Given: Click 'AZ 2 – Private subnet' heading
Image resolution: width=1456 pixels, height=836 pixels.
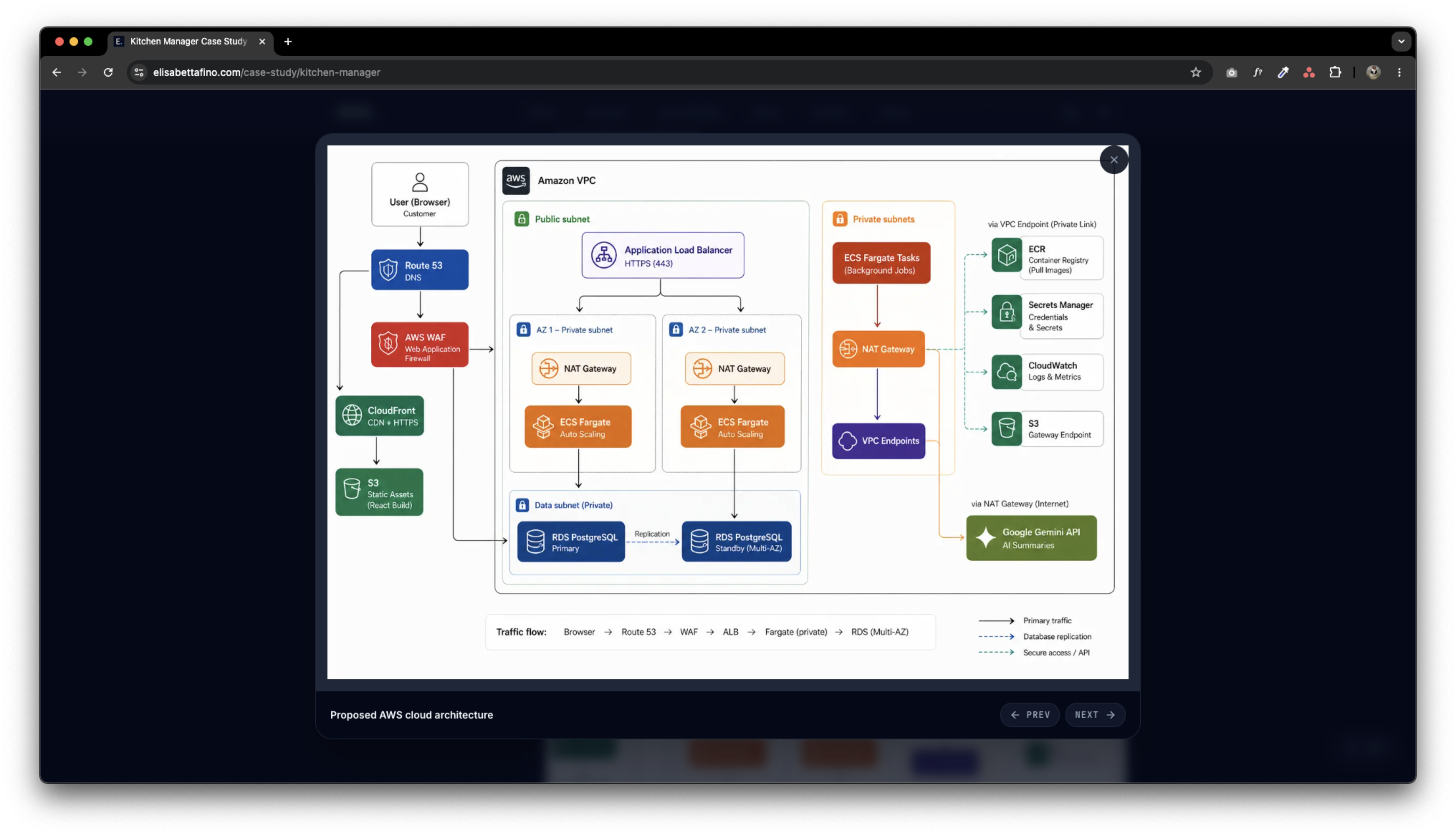Looking at the screenshot, I should click(x=727, y=330).
